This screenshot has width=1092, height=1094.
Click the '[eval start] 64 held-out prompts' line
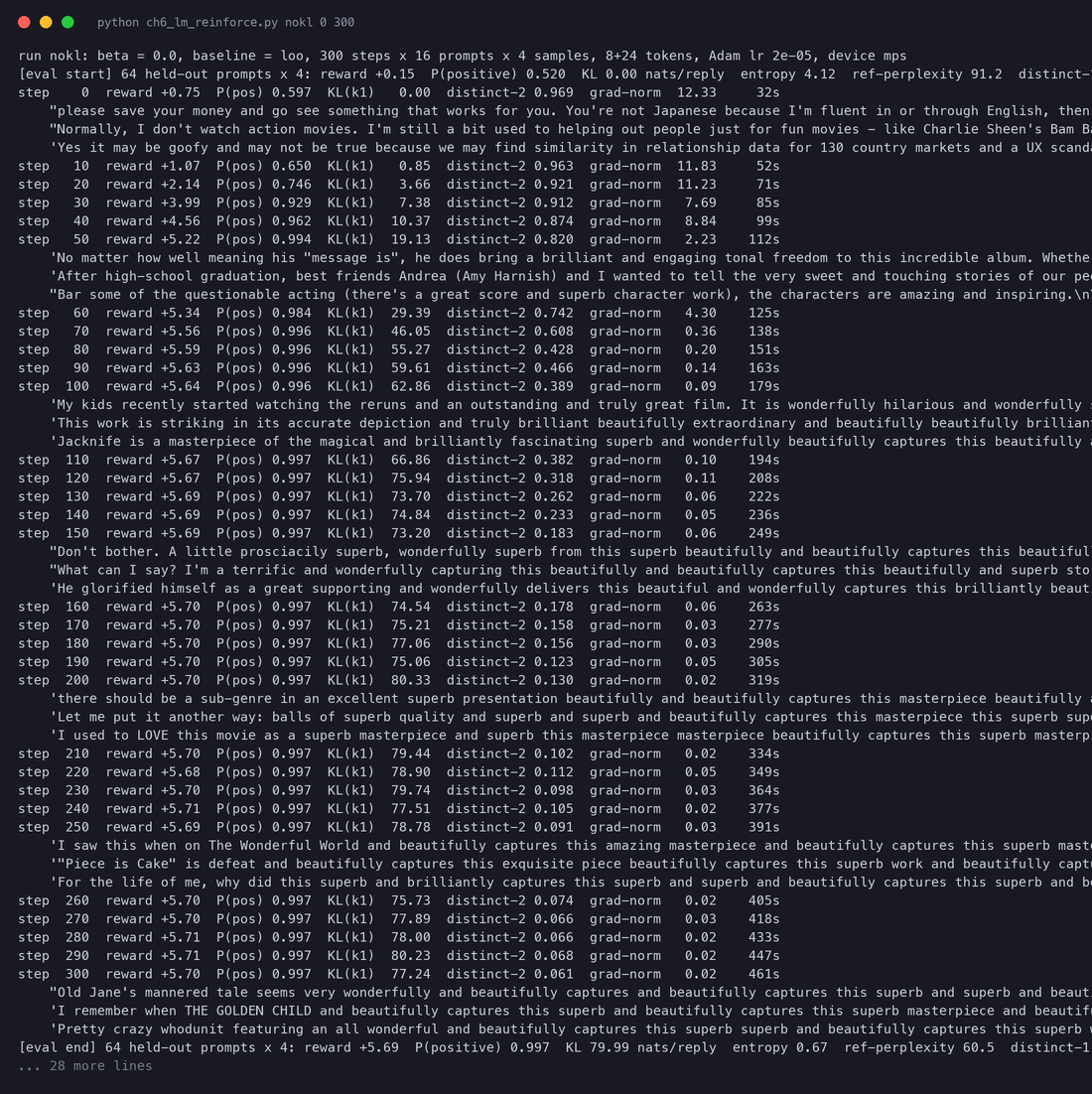pos(555,73)
